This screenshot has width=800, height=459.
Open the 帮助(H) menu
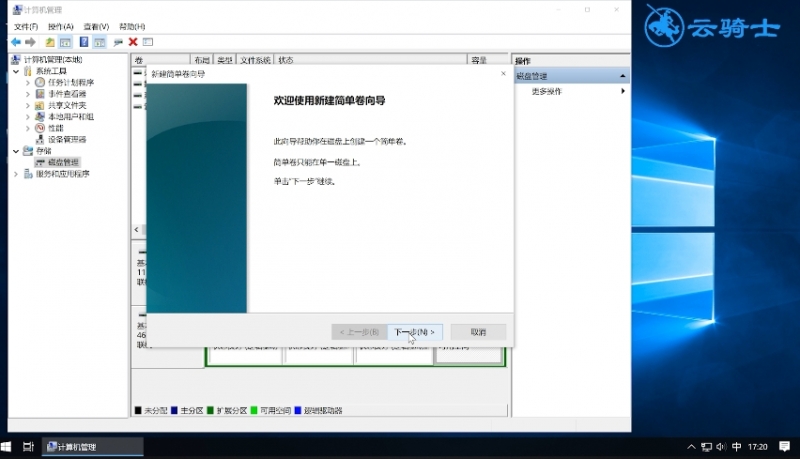pyautogui.click(x=132, y=27)
